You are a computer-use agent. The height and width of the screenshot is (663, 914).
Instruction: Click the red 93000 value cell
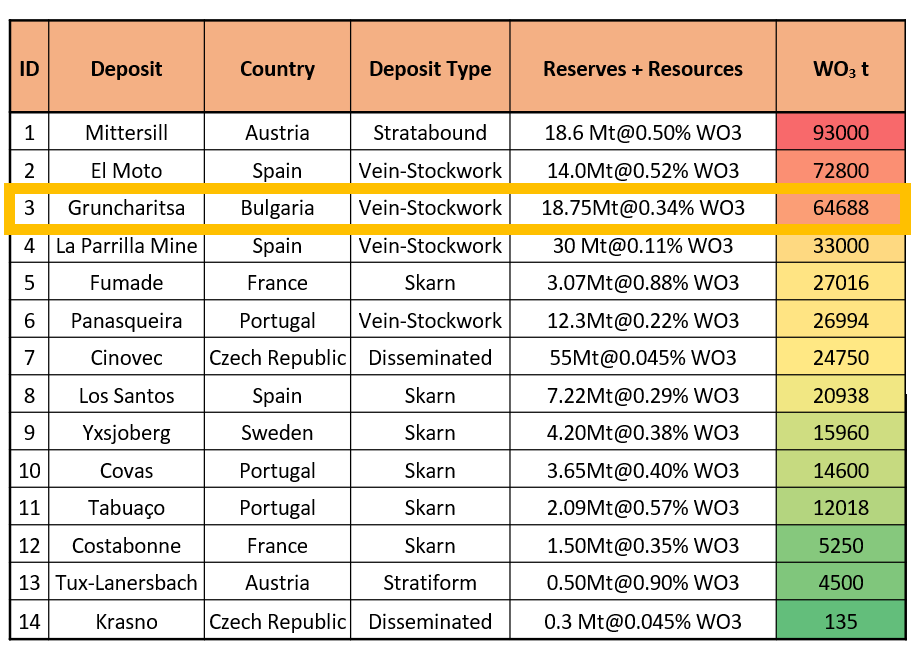(x=840, y=132)
